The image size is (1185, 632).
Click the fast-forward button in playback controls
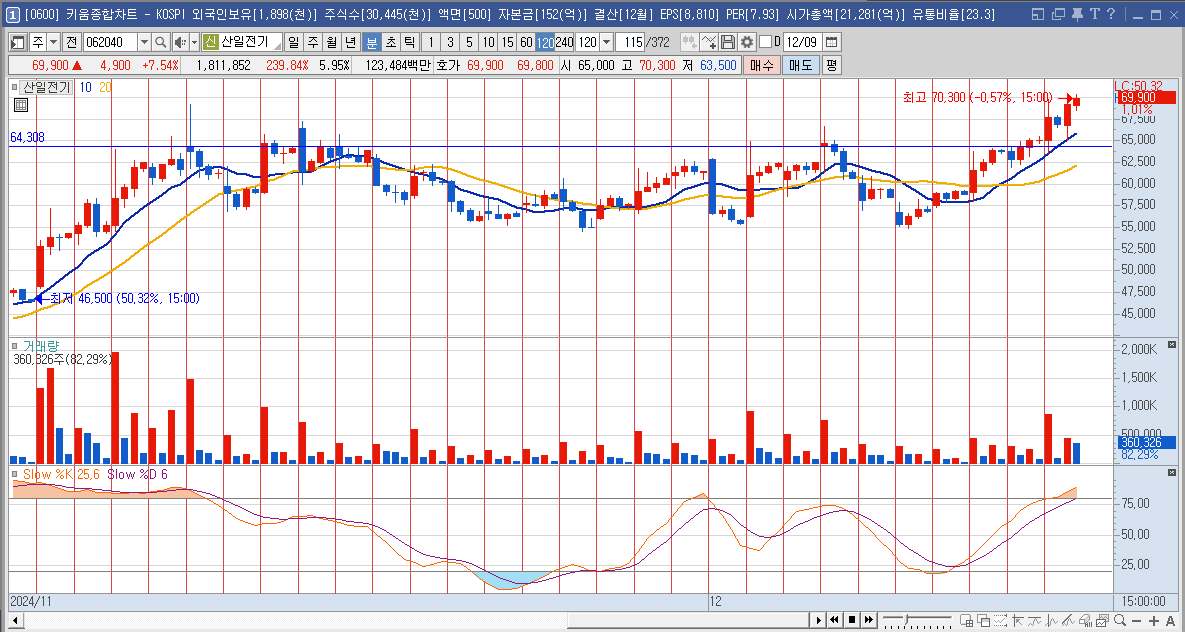(x=869, y=621)
